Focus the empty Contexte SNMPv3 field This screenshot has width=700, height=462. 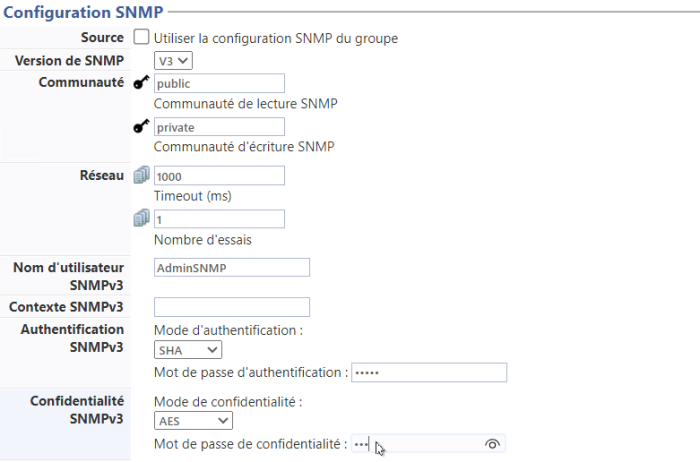point(232,307)
